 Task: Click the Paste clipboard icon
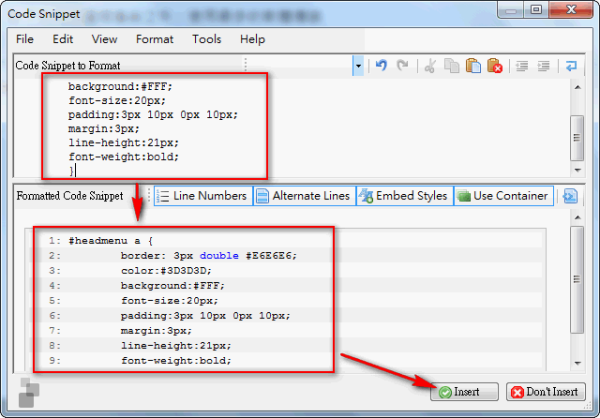(473, 65)
